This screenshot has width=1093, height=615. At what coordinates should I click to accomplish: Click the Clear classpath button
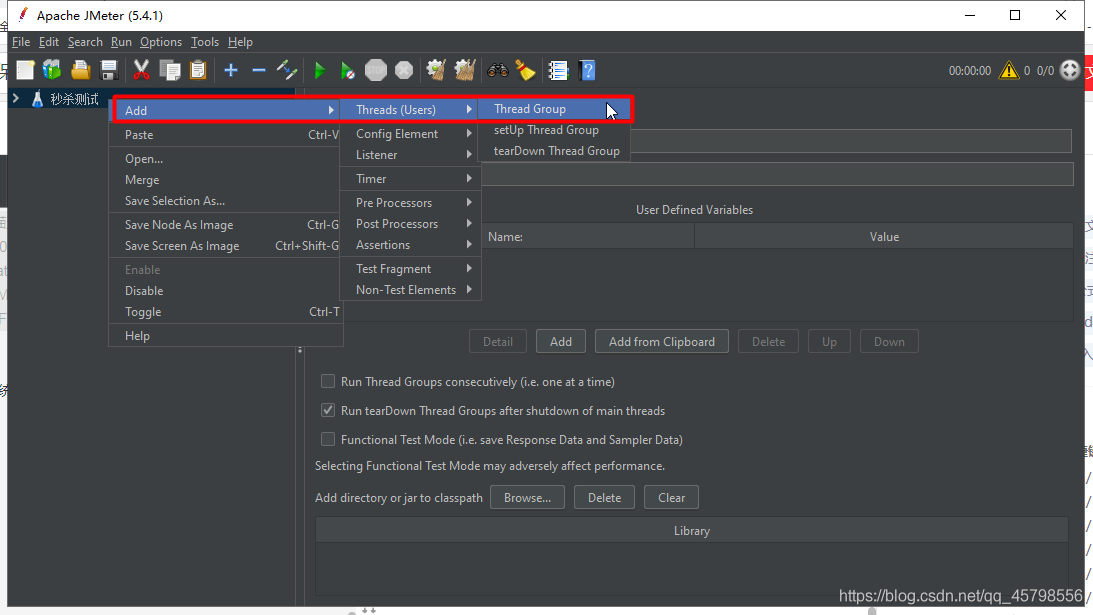[x=671, y=498]
